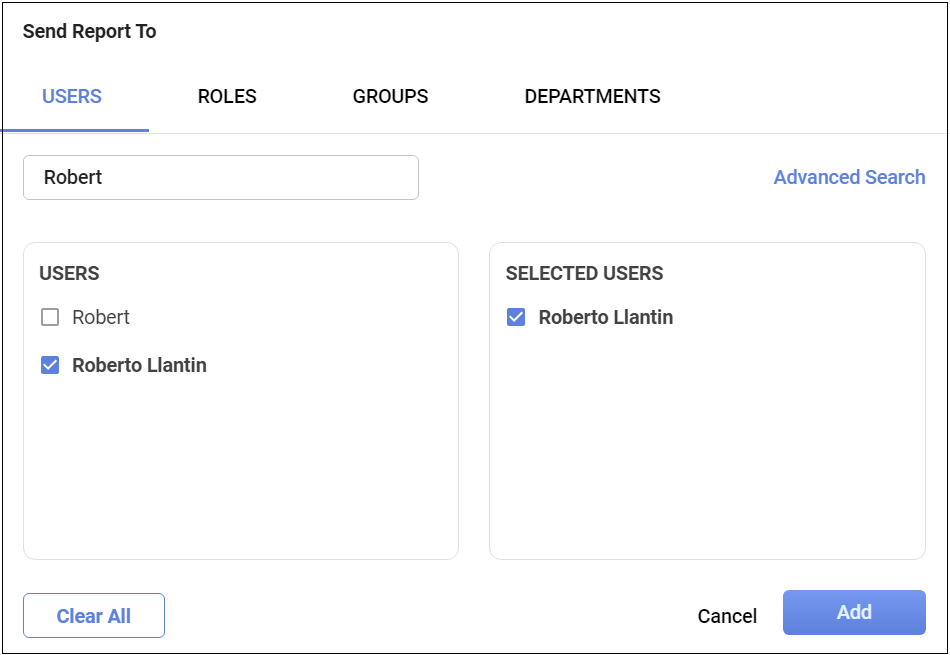The width and height of the screenshot is (950, 655).
Task: Click Roberto Llantin name in SELECTED USERS panel
Action: click(x=605, y=318)
